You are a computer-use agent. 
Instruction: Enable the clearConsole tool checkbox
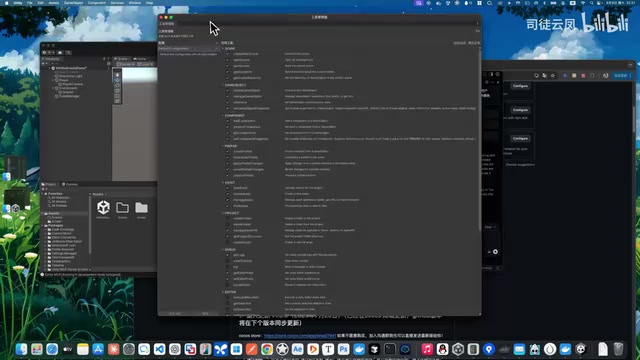pyautogui.click(x=228, y=261)
